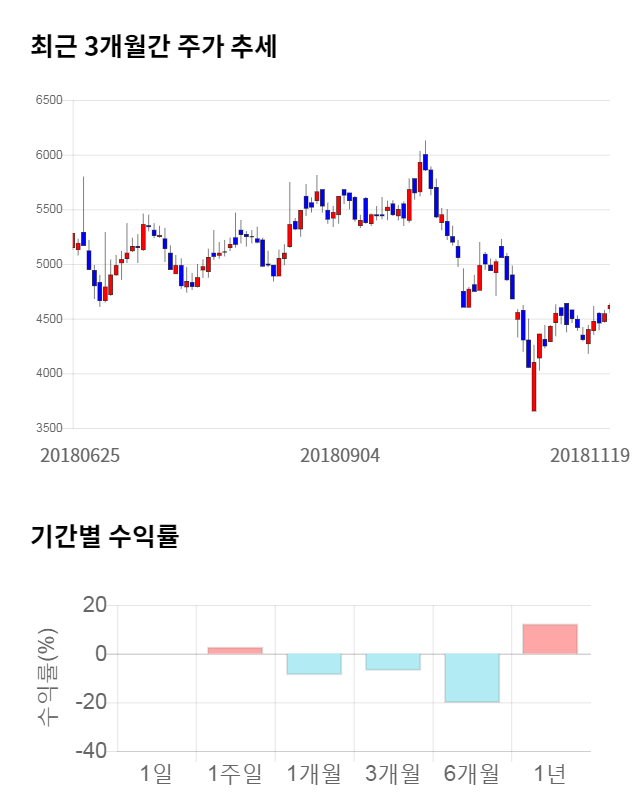Image resolution: width=640 pixels, height=810 pixels.
Task: Select the 3개월 axis label
Action: [393, 773]
